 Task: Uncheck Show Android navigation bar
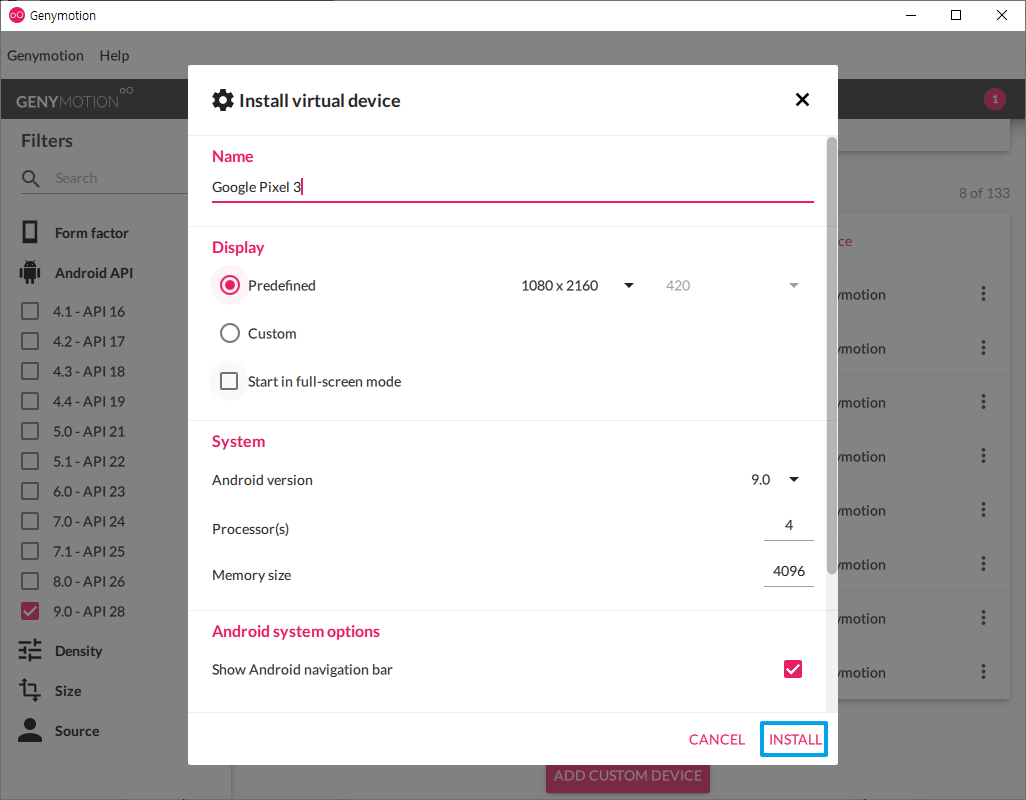[x=792, y=669]
